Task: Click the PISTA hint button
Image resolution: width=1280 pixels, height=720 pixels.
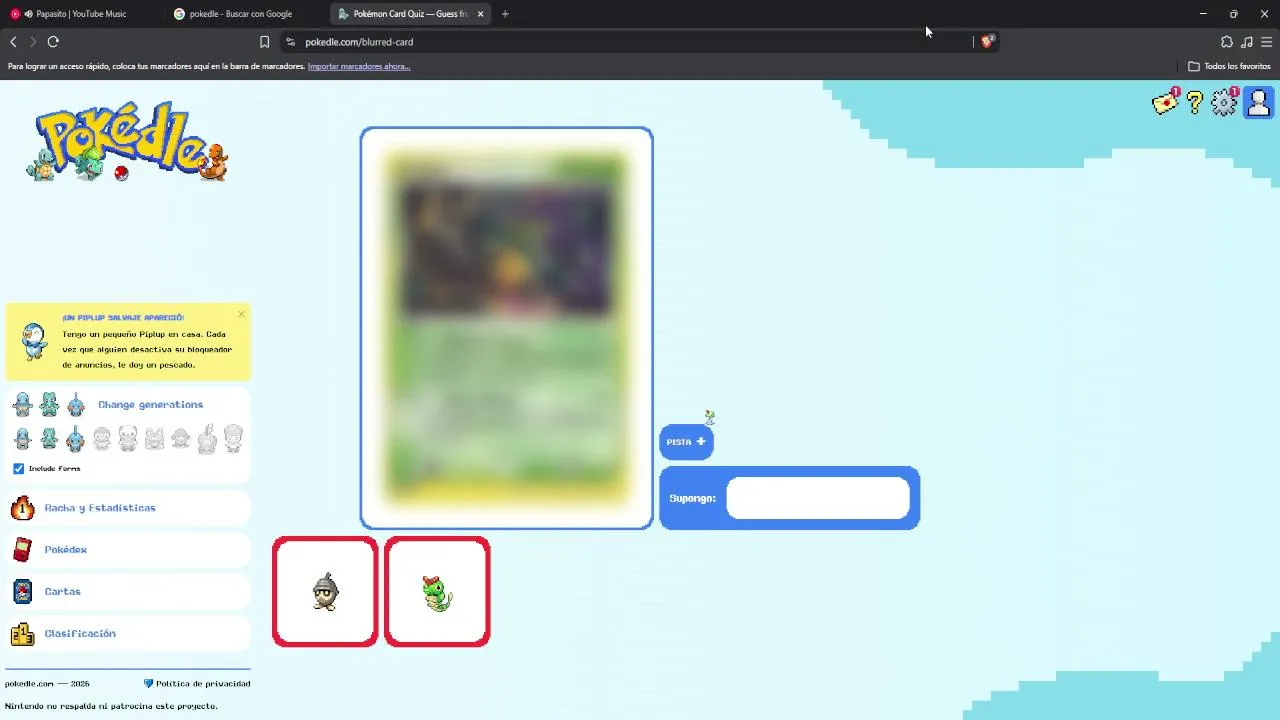Action: pyautogui.click(x=686, y=442)
